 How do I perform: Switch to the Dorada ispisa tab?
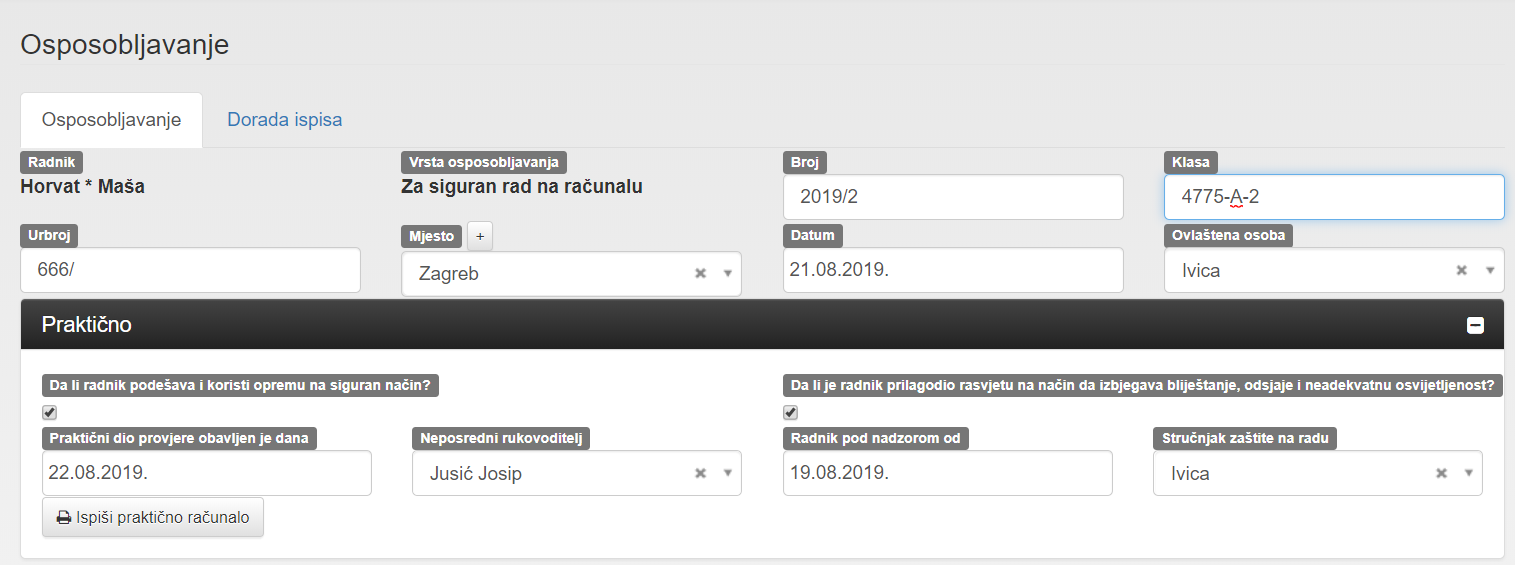tap(284, 120)
